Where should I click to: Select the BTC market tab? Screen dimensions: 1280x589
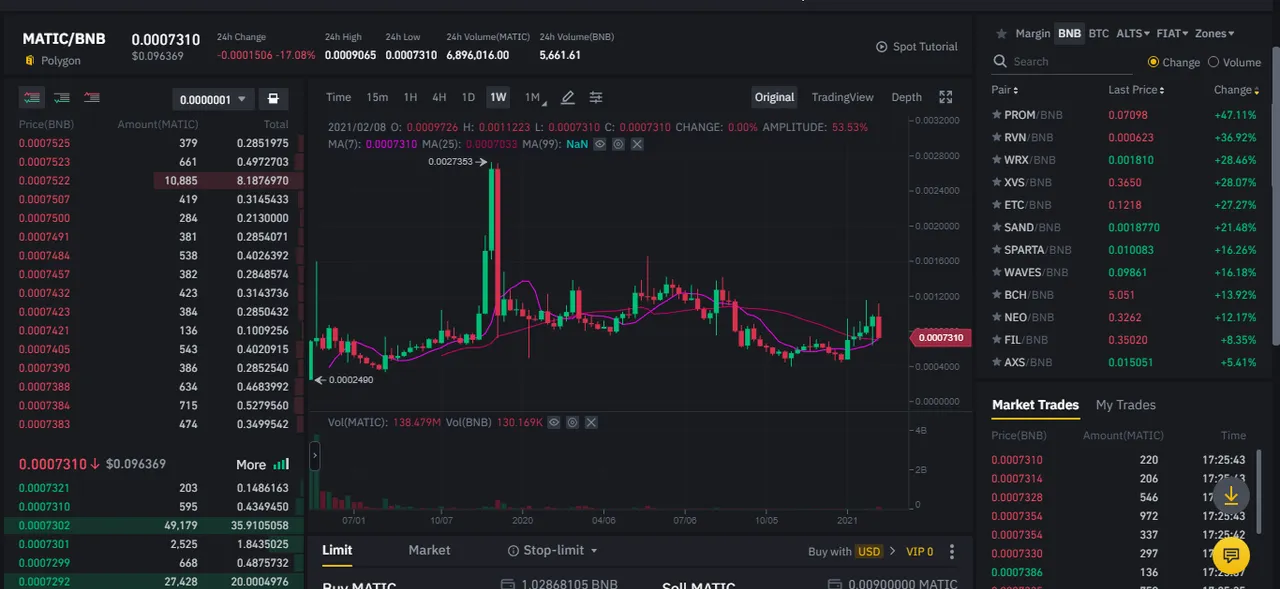tap(1099, 33)
